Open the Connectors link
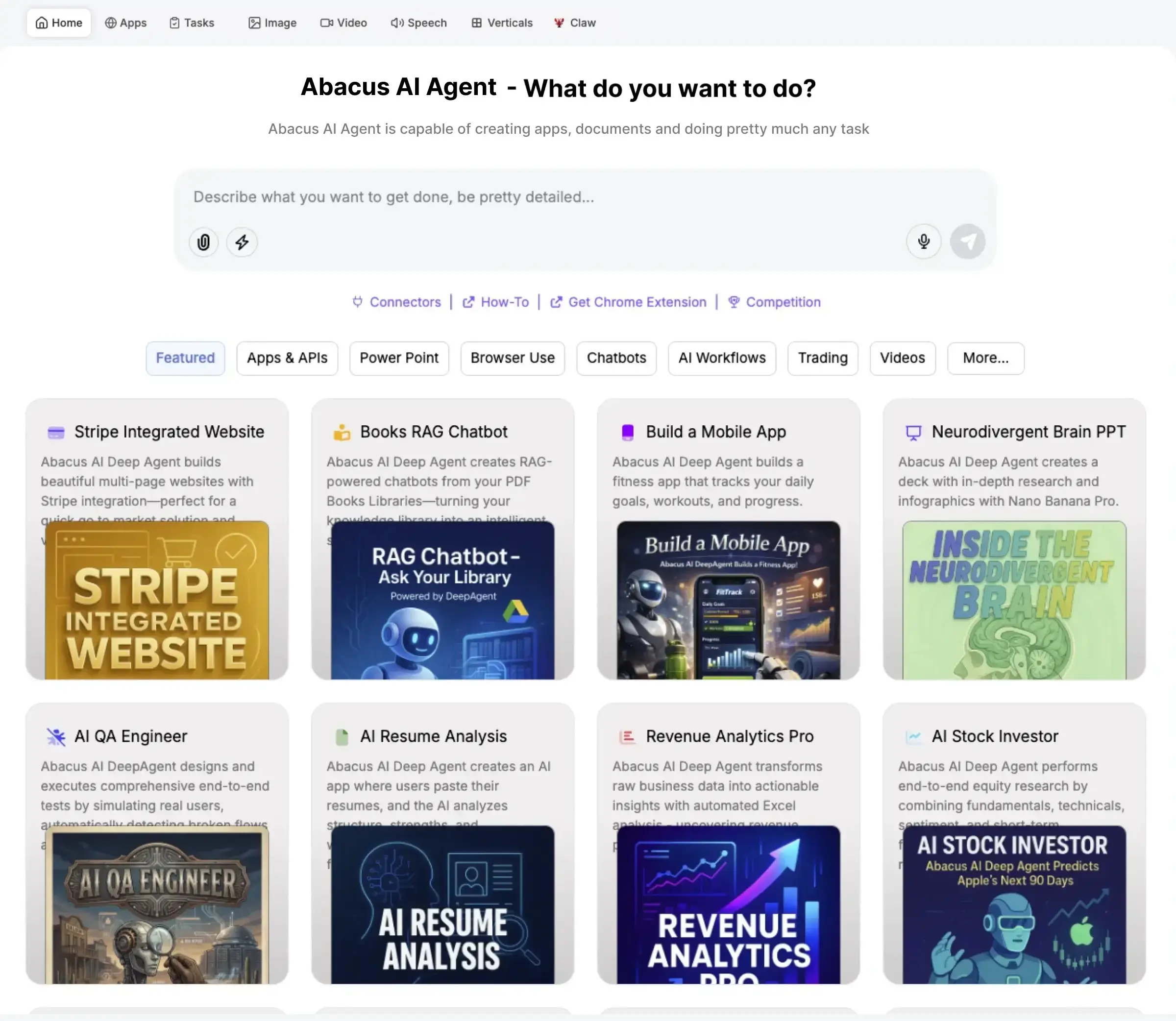The width and height of the screenshot is (1176, 1021). point(397,302)
